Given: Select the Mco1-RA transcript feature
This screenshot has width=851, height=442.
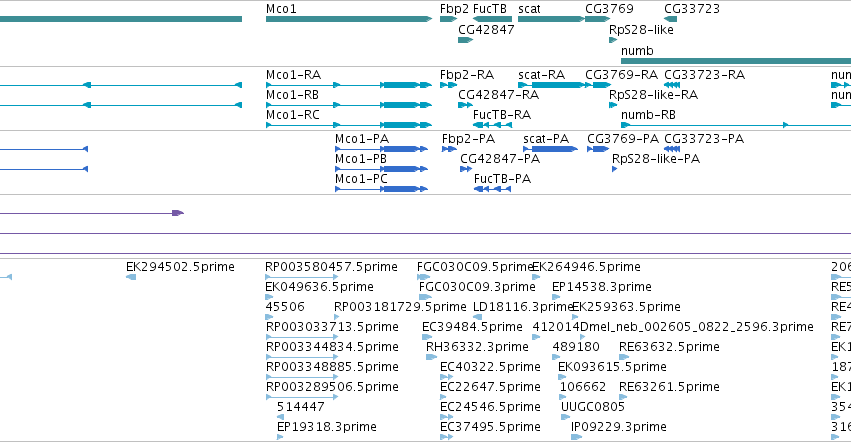Looking at the screenshot, I should 349,85.
